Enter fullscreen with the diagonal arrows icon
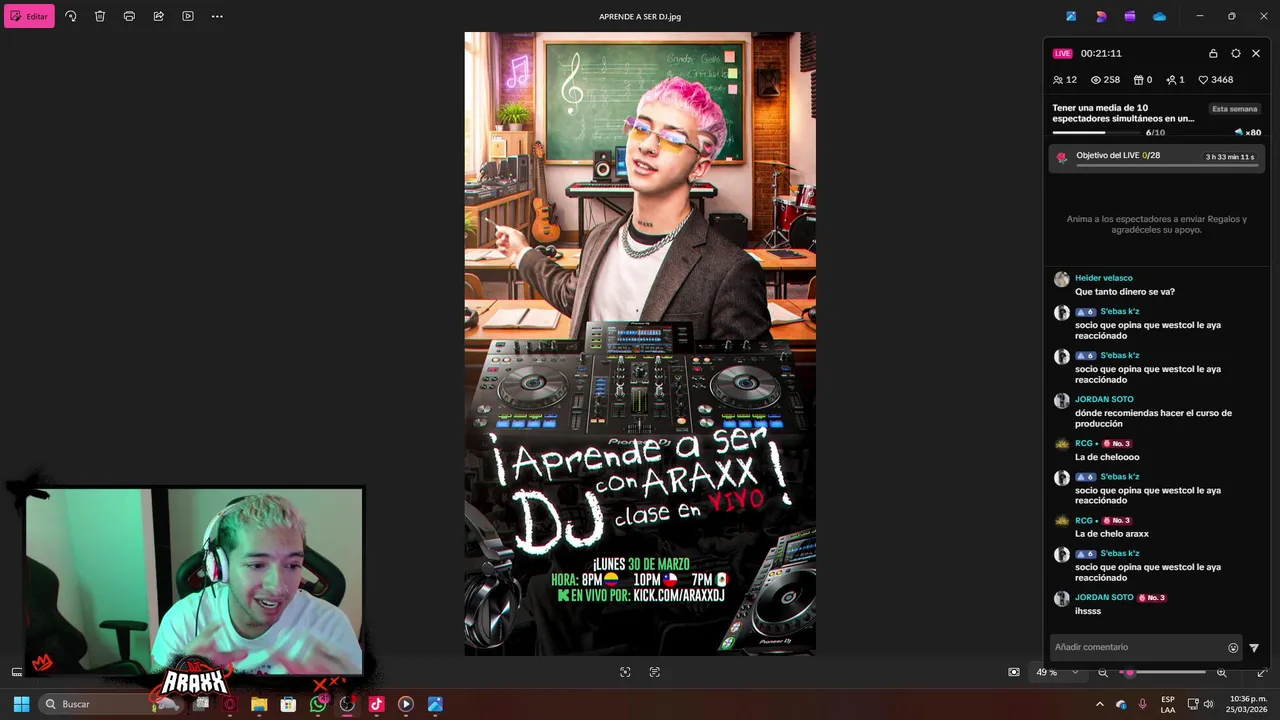 click(1261, 672)
